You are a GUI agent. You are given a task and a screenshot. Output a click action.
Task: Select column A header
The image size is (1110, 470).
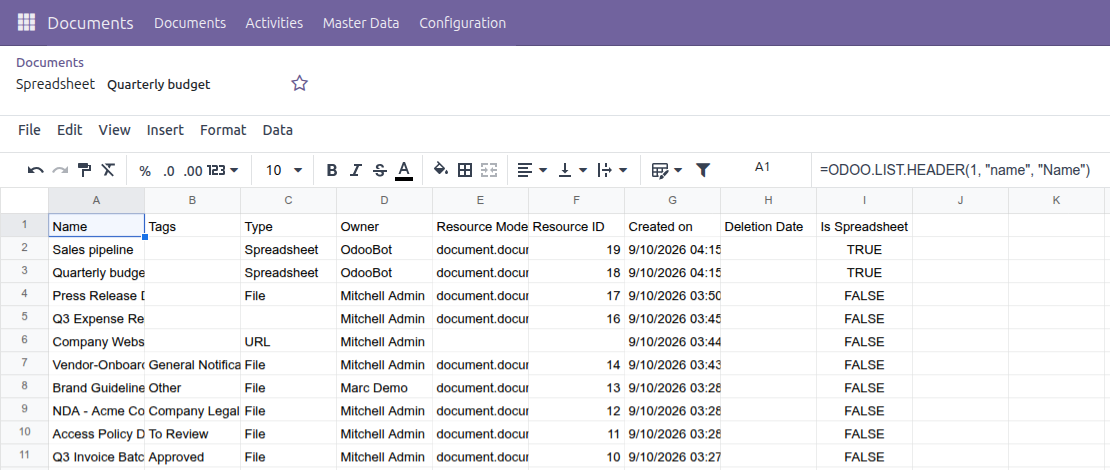96,200
